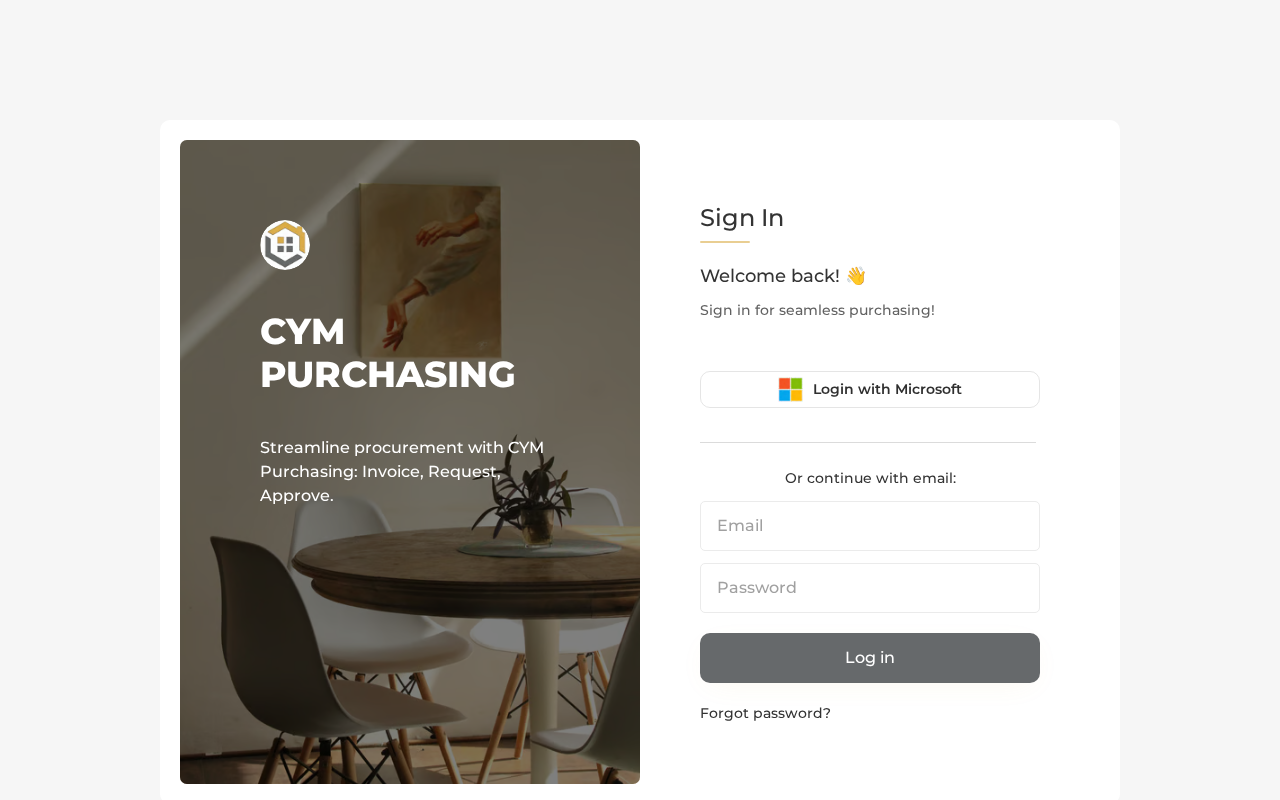Click the waving hand emoji

(x=855, y=276)
